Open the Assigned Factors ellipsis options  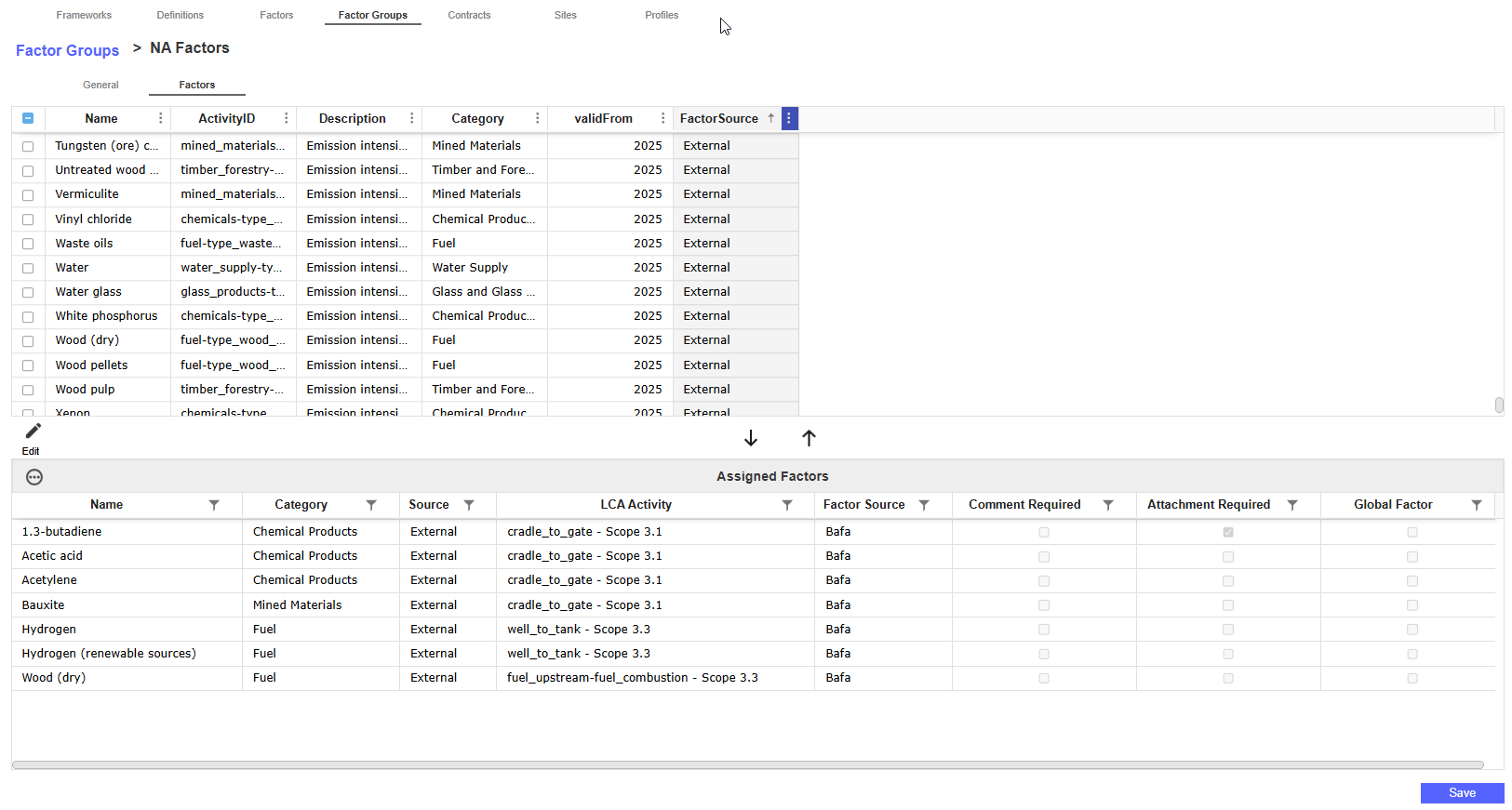coord(34,477)
